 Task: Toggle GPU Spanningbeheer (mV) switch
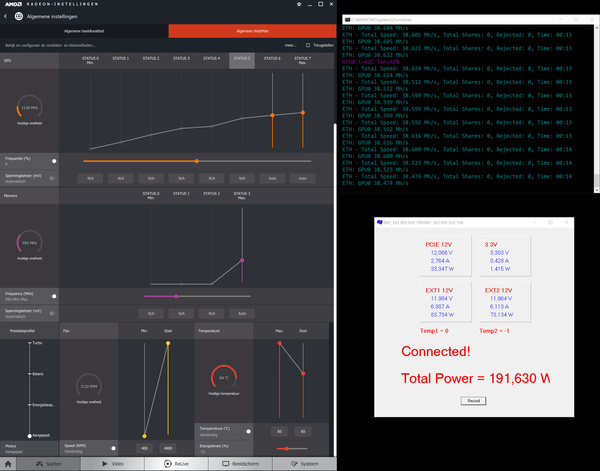coord(52,178)
